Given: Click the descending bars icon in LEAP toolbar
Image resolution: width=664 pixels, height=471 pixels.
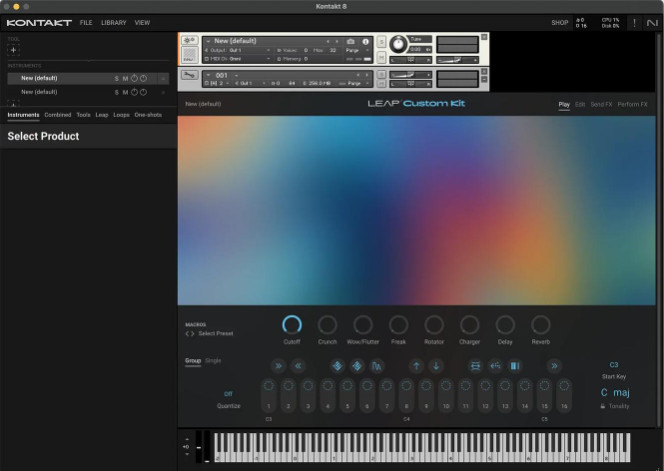Looking at the screenshot, I should pyautogui.click(x=376, y=366).
